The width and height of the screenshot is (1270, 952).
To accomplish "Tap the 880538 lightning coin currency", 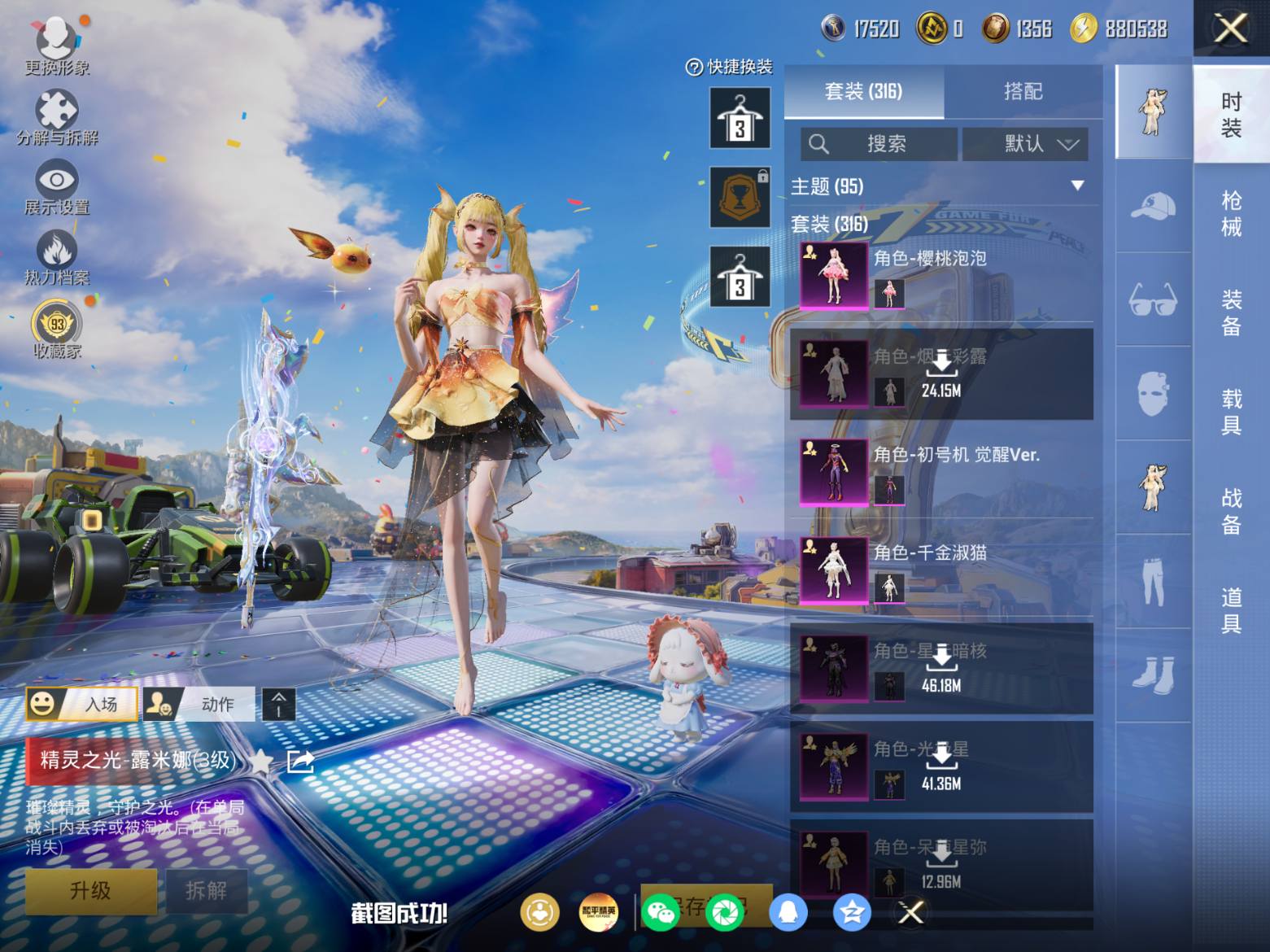I will tap(1083, 29).
